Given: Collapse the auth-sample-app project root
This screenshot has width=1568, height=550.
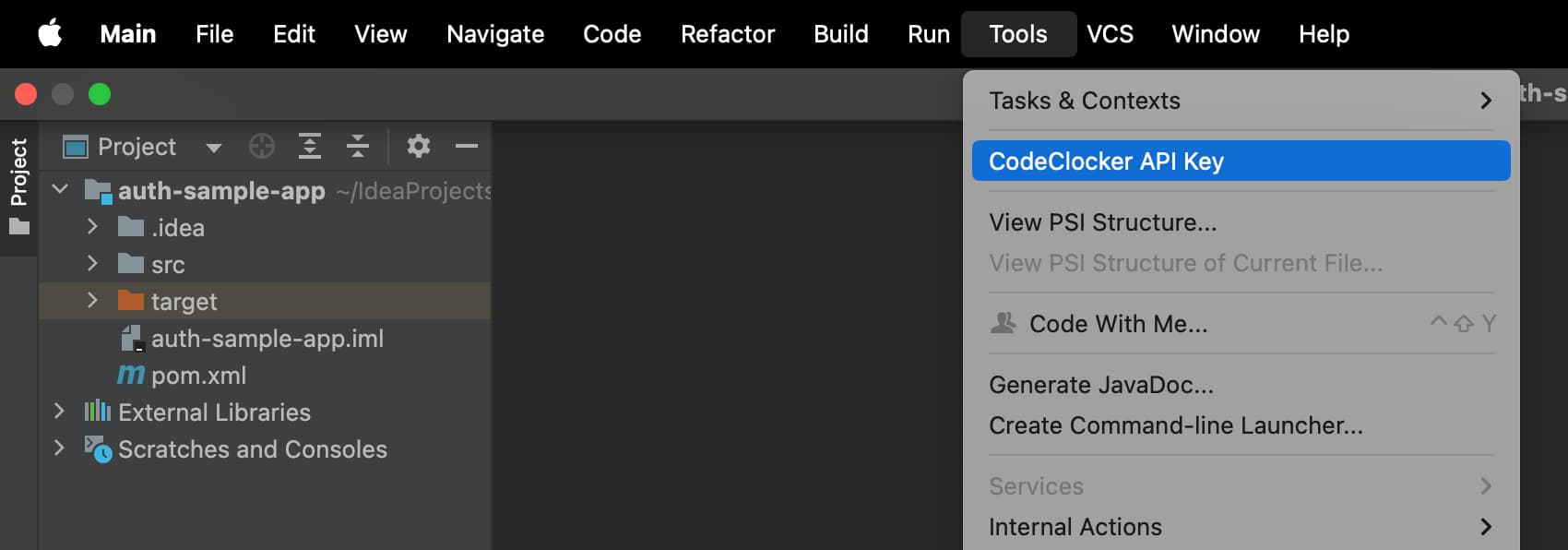Looking at the screenshot, I should pyautogui.click(x=60, y=188).
